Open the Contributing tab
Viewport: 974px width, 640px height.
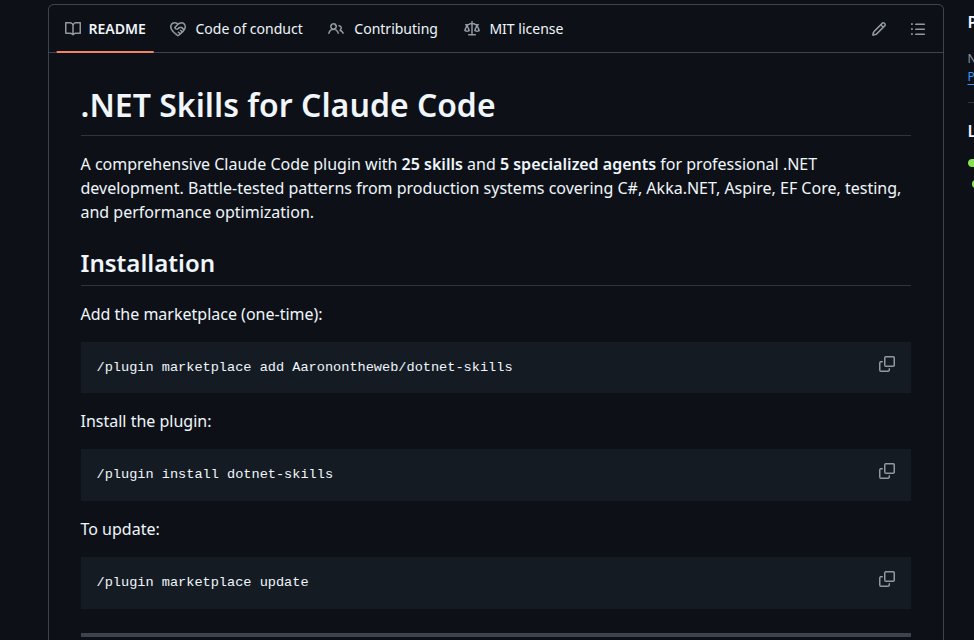pos(383,29)
